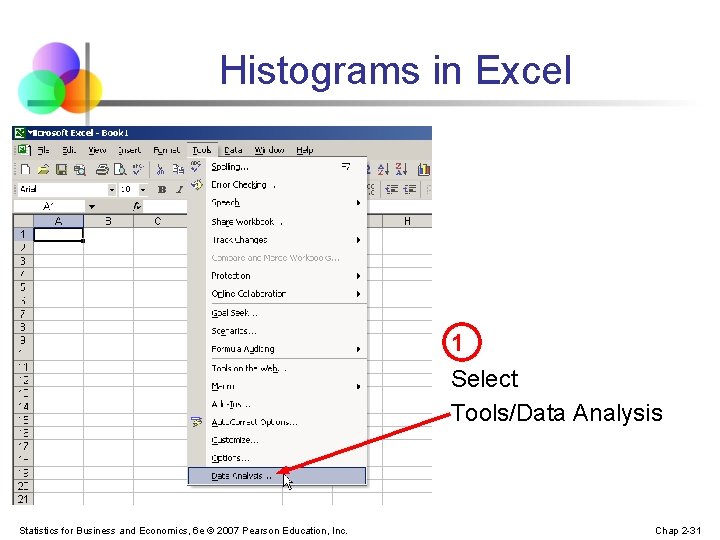Click column H header
Image resolution: width=720 pixels, height=540 pixels.
pyautogui.click(x=407, y=221)
